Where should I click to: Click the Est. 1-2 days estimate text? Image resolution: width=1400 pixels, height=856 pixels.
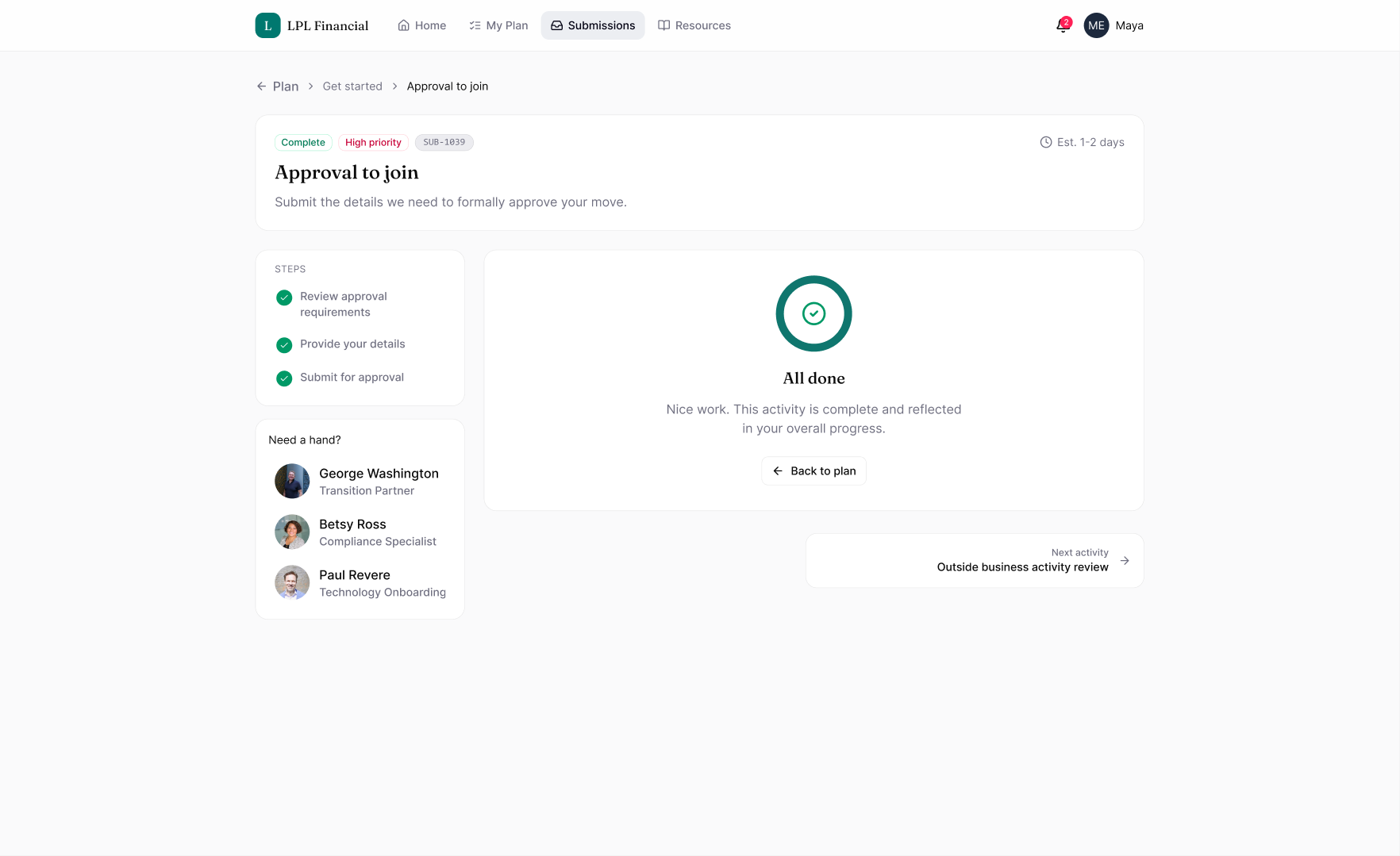tap(1090, 142)
